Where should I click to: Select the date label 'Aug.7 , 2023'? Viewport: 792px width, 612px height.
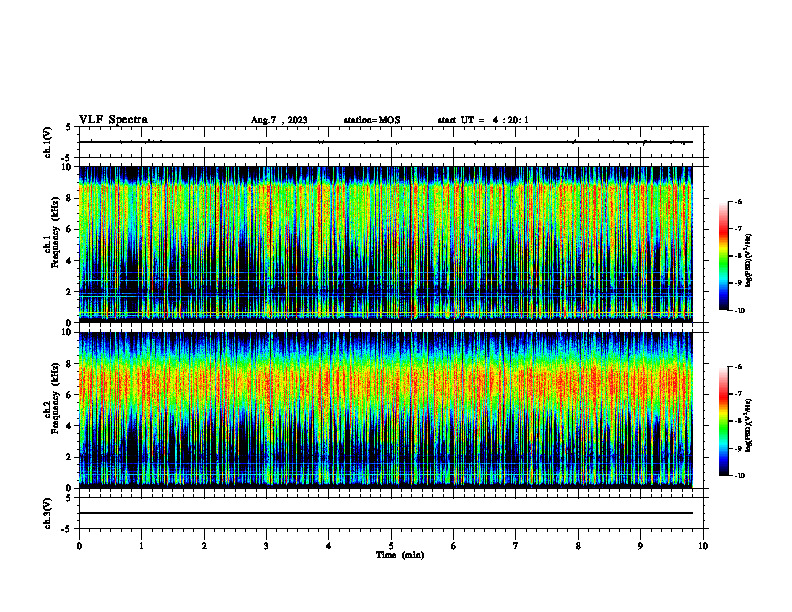(279, 120)
